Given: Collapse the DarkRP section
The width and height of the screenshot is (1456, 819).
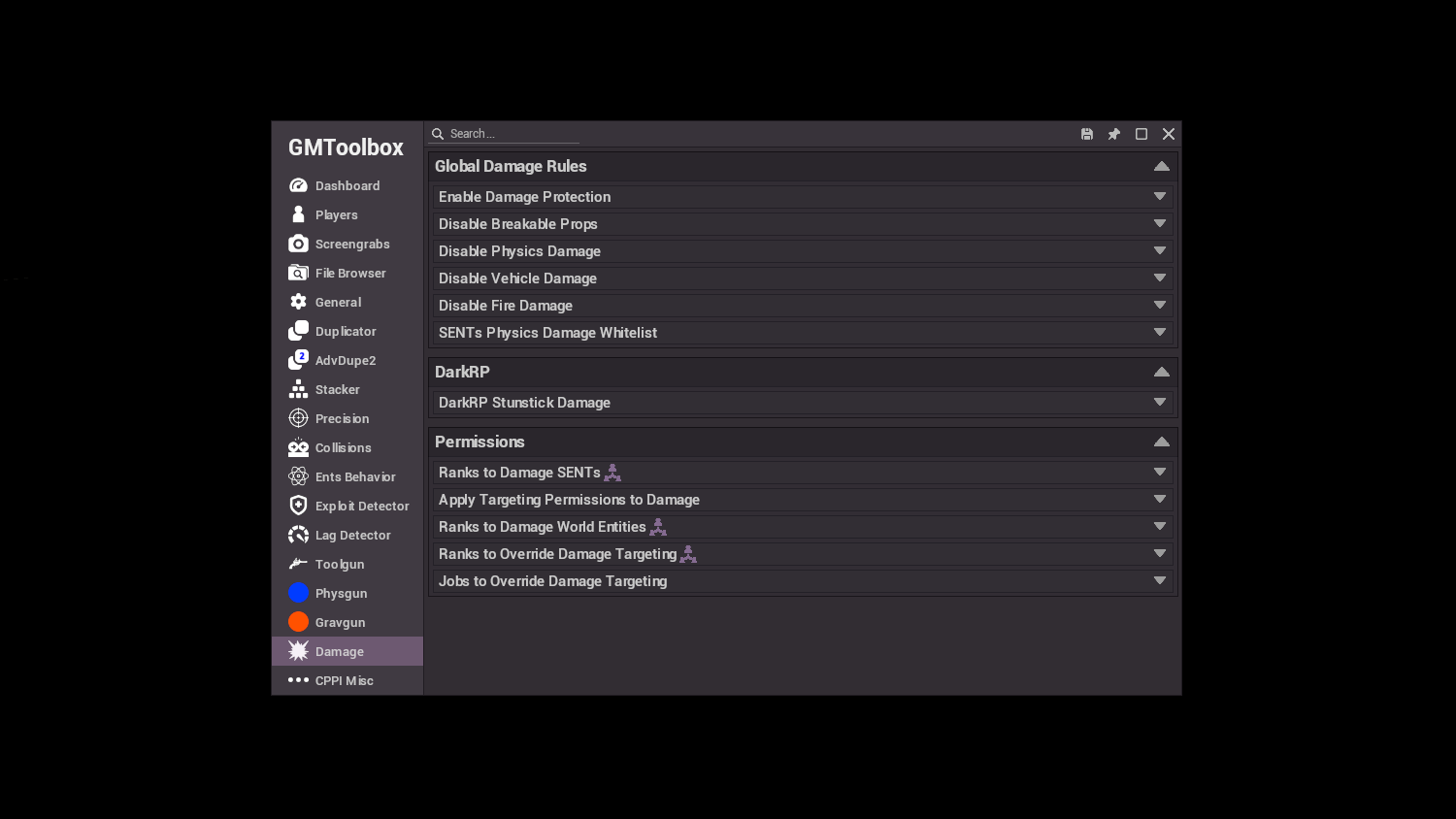Looking at the screenshot, I should point(1161,372).
